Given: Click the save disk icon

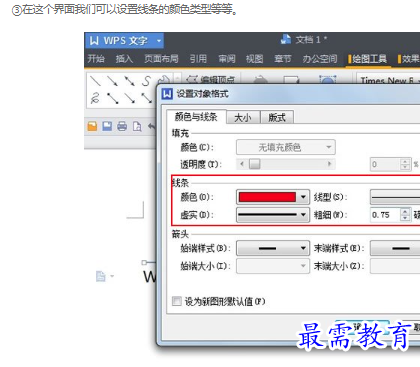Looking at the screenshot, I should (x=107, y=126).
